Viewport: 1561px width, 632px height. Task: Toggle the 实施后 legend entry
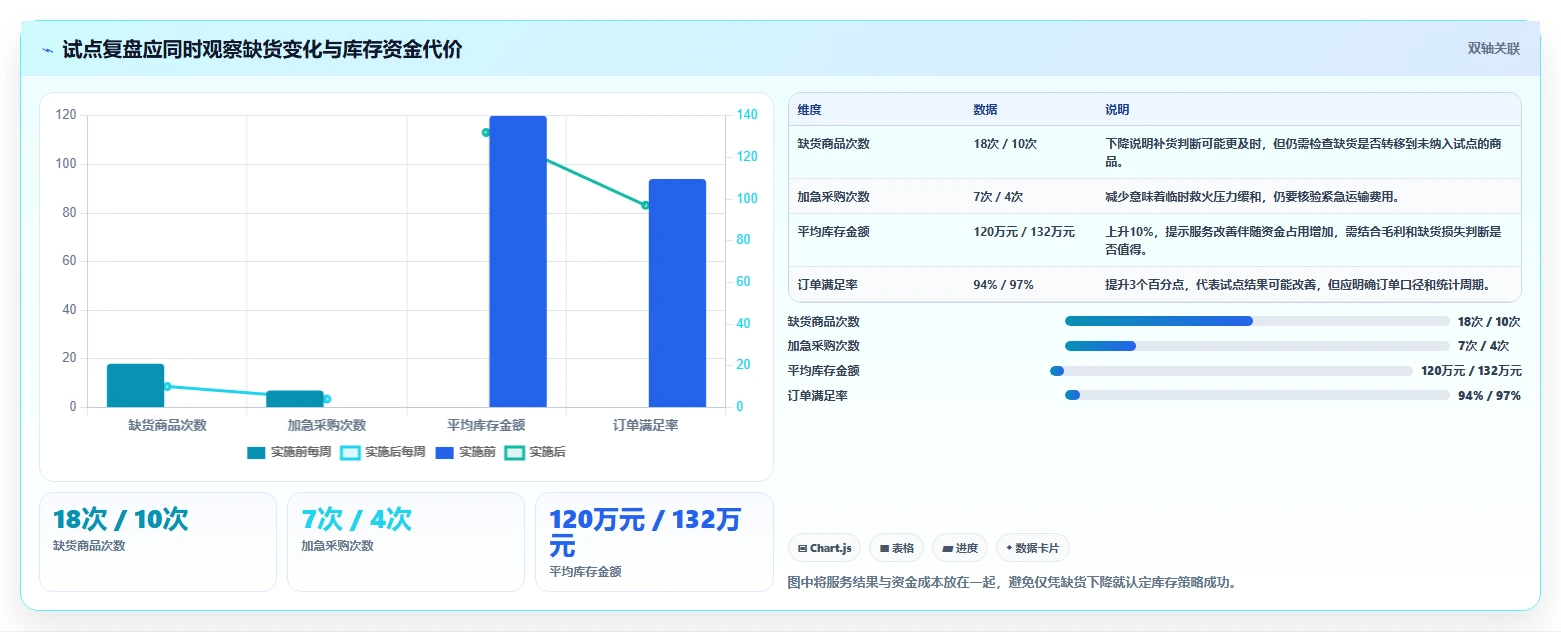pyautogui.click(x=535, y=453)
